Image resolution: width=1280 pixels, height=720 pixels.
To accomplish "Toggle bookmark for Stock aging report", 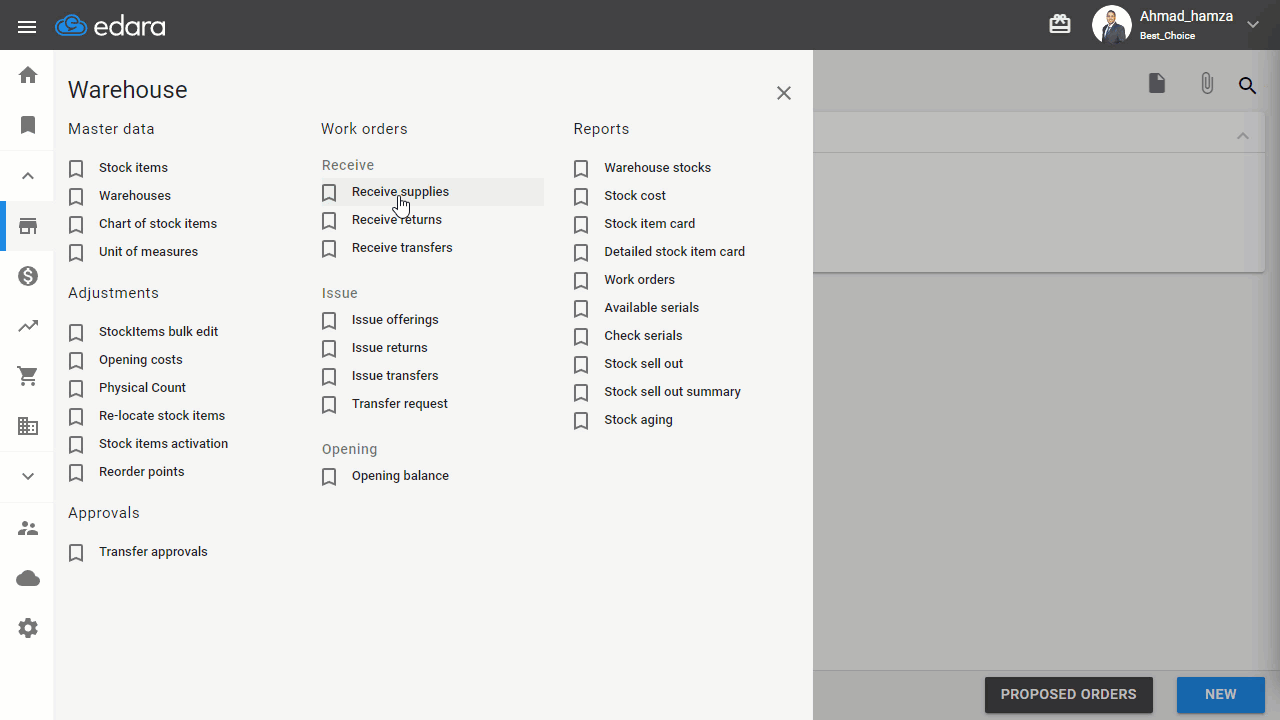I will pos(581,420).
